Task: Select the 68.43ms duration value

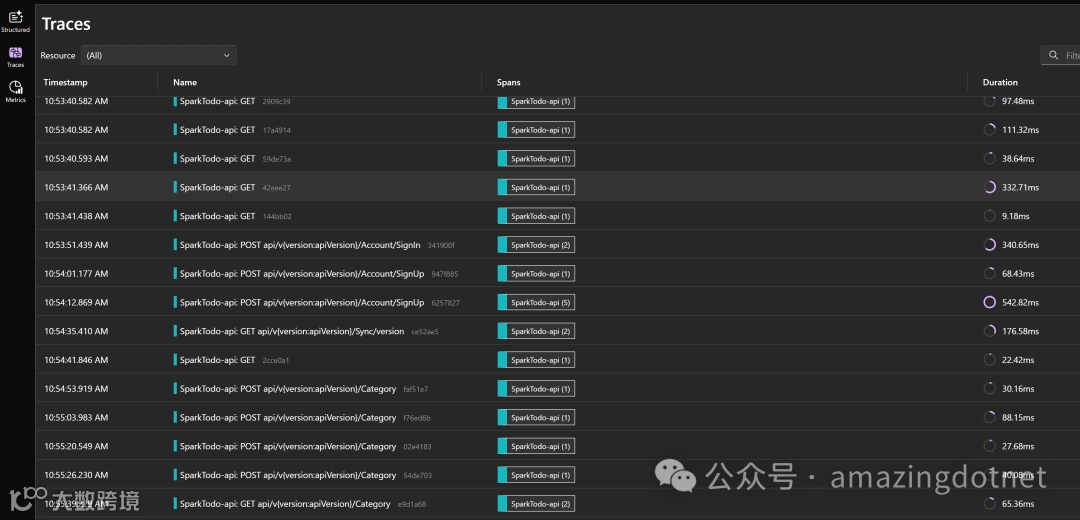Action: [x=1018, y=273]
